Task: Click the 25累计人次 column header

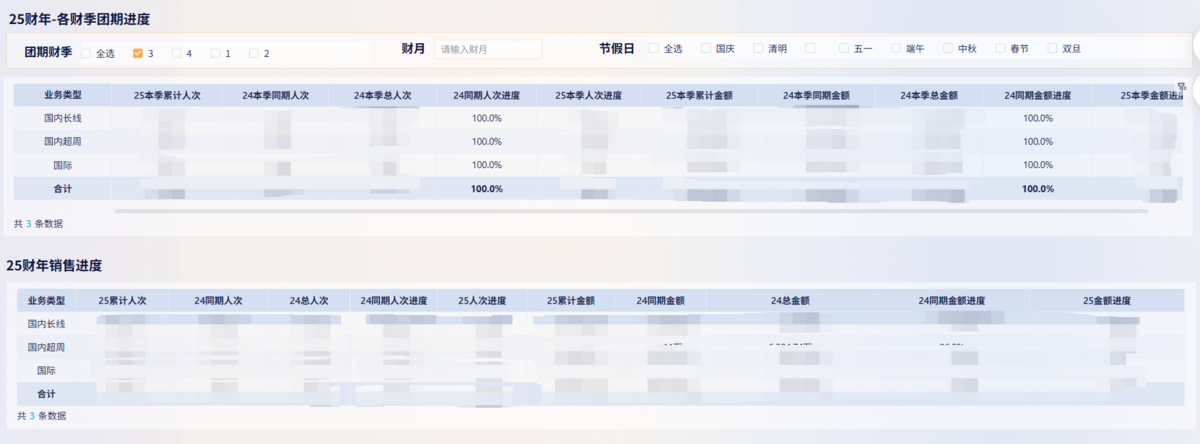Action: (122, 300)
